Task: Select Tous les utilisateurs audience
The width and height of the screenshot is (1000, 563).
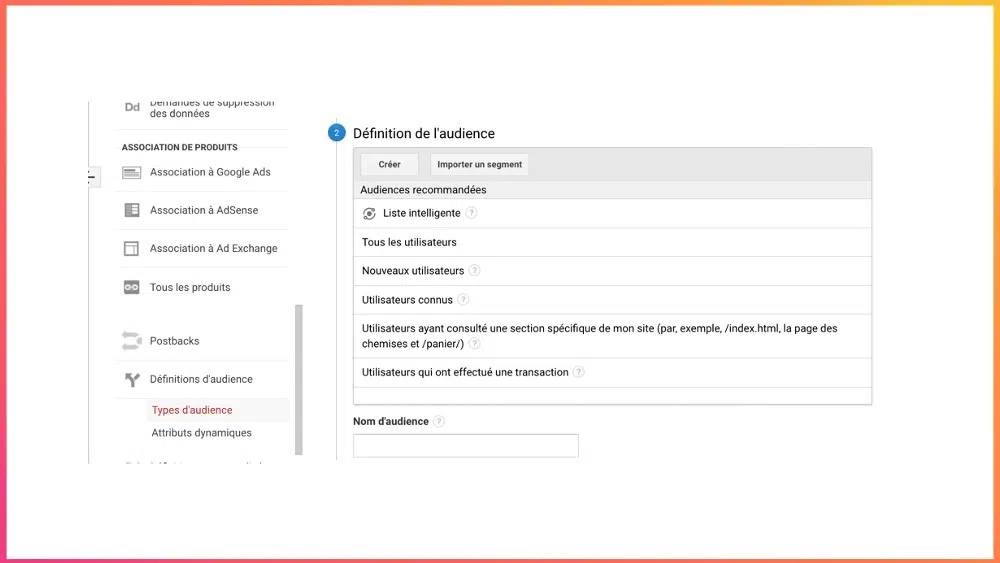Action: [409, 242]
